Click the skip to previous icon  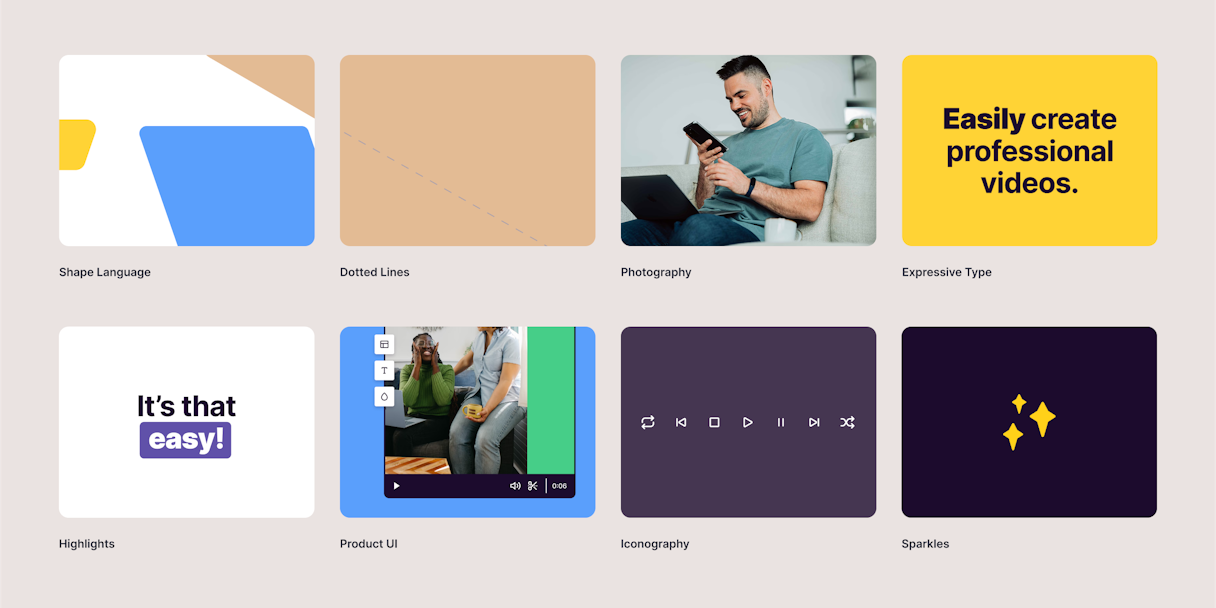click(x=681, y=422)
